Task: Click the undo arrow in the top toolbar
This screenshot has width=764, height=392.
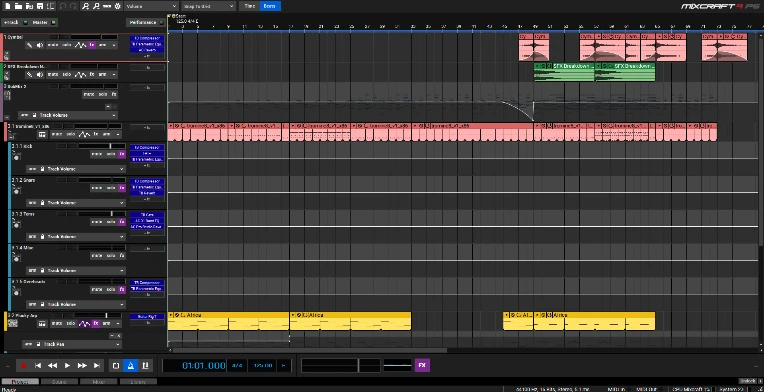Action: 63,6
